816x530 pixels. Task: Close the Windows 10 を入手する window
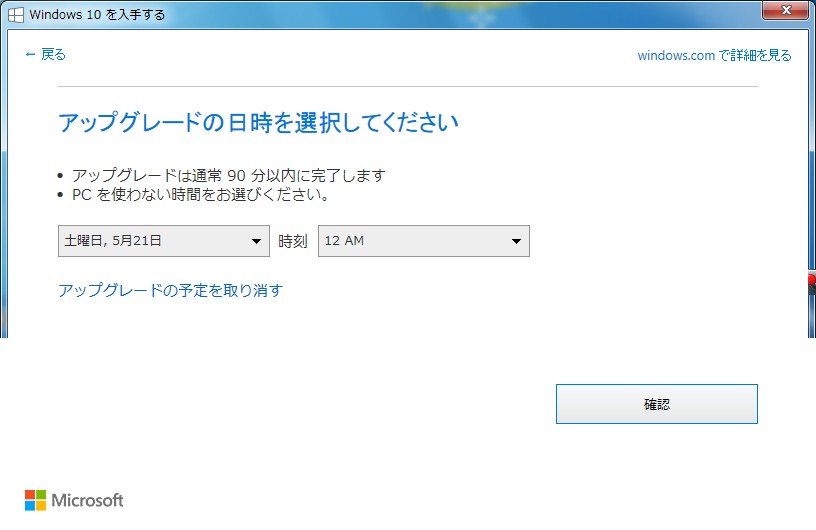tap(786, 10)
